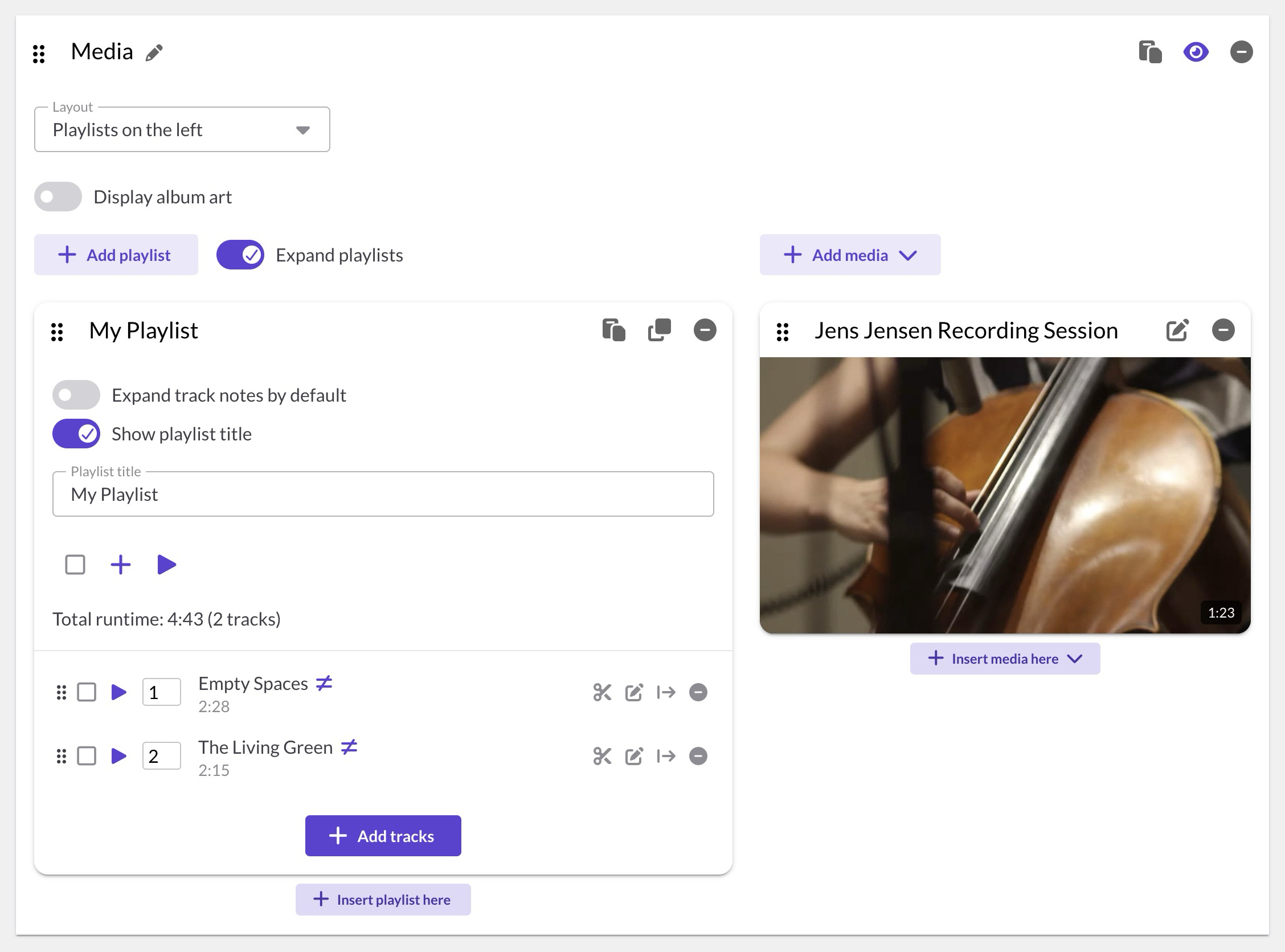Check the Empty Spaces track checkbox
Screen dimensions: 1285x952
click(x=87, y=692)
